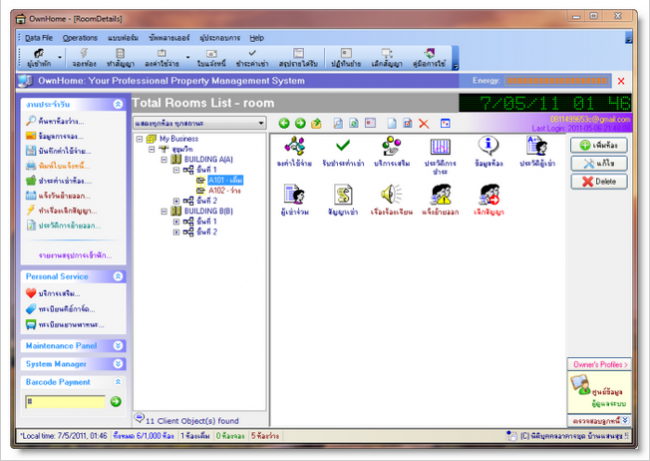Screen dimensions: 650x461
Task: Expand the System Manager section
Action: [118, 364]
